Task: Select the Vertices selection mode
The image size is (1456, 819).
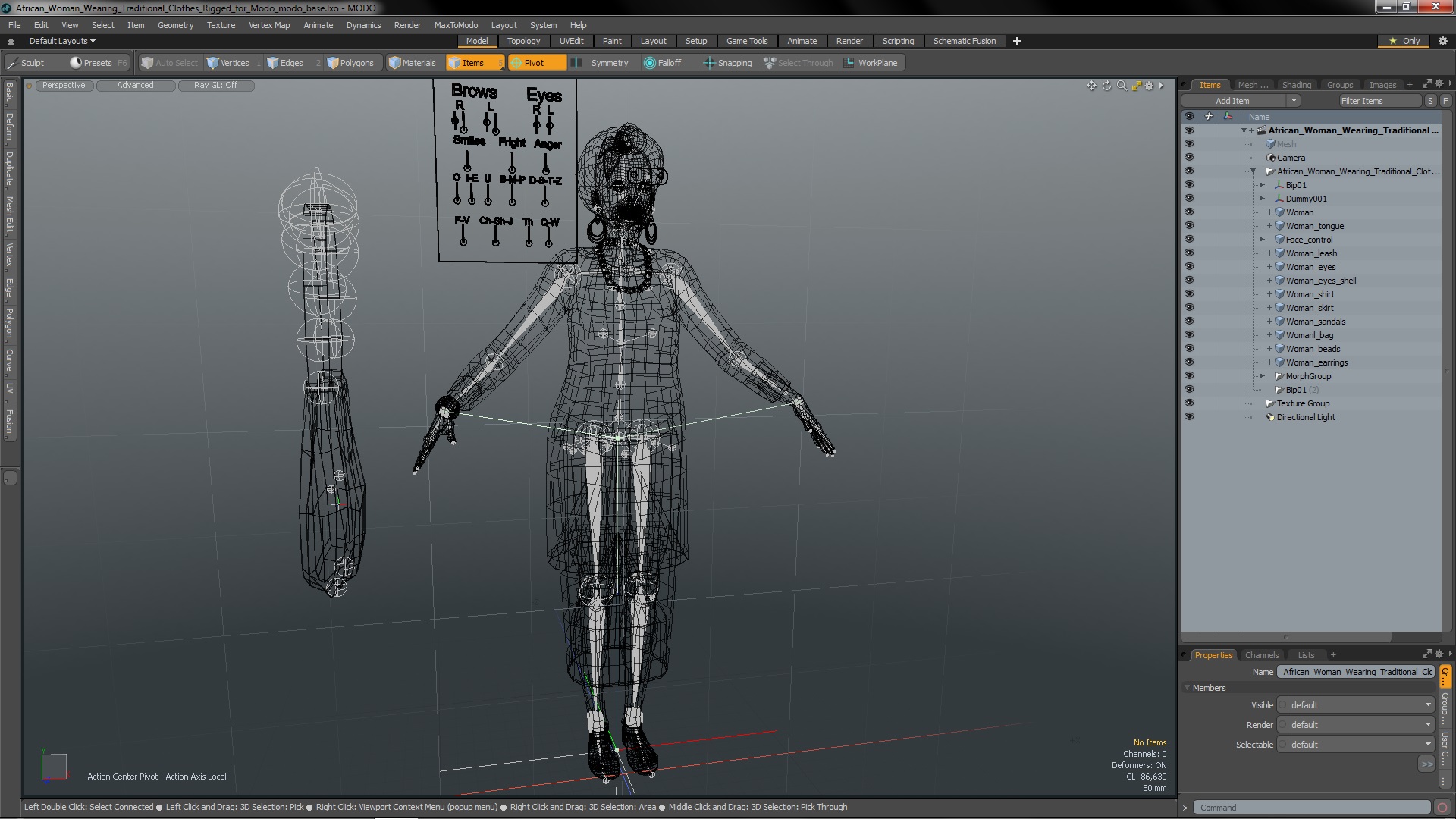Action: tap(227, 63)
